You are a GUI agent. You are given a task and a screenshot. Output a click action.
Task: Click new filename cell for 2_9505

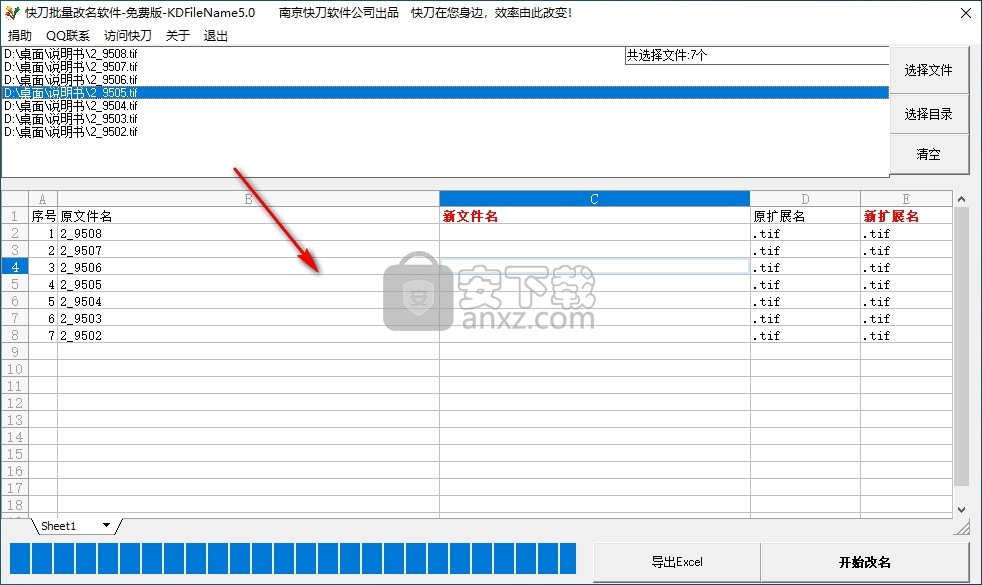coord(594,284)
